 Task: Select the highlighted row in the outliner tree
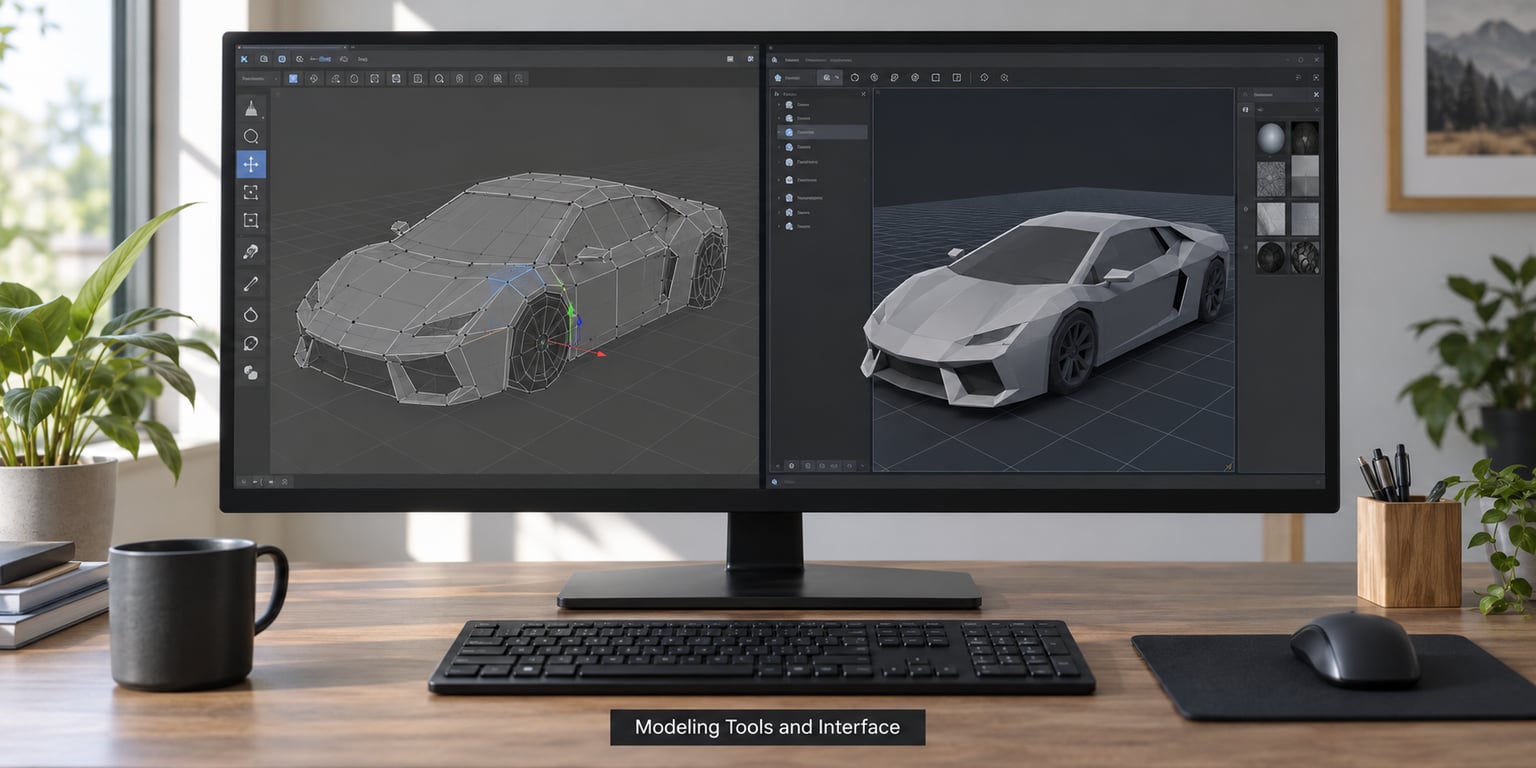822,132
